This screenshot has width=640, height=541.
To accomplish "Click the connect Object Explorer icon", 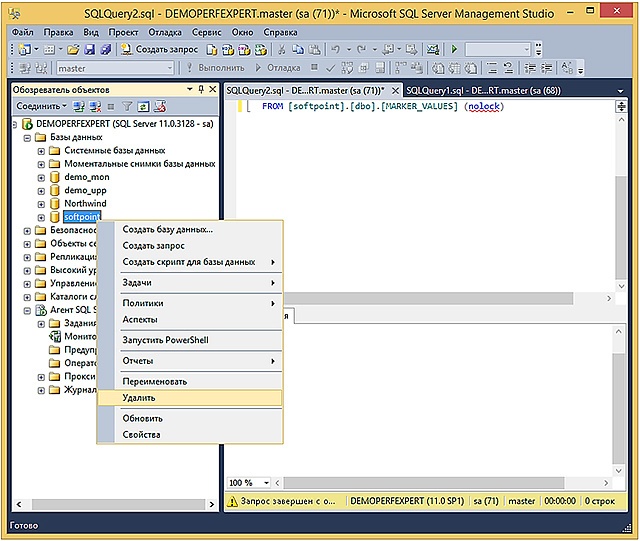I will pos(79,106).
